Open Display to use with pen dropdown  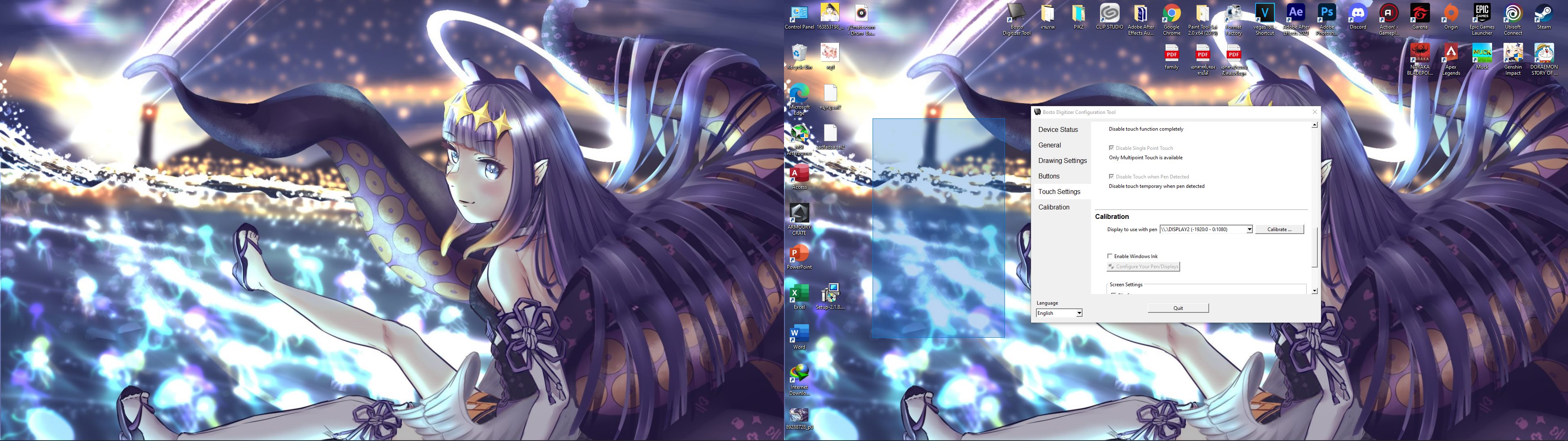1206,229
